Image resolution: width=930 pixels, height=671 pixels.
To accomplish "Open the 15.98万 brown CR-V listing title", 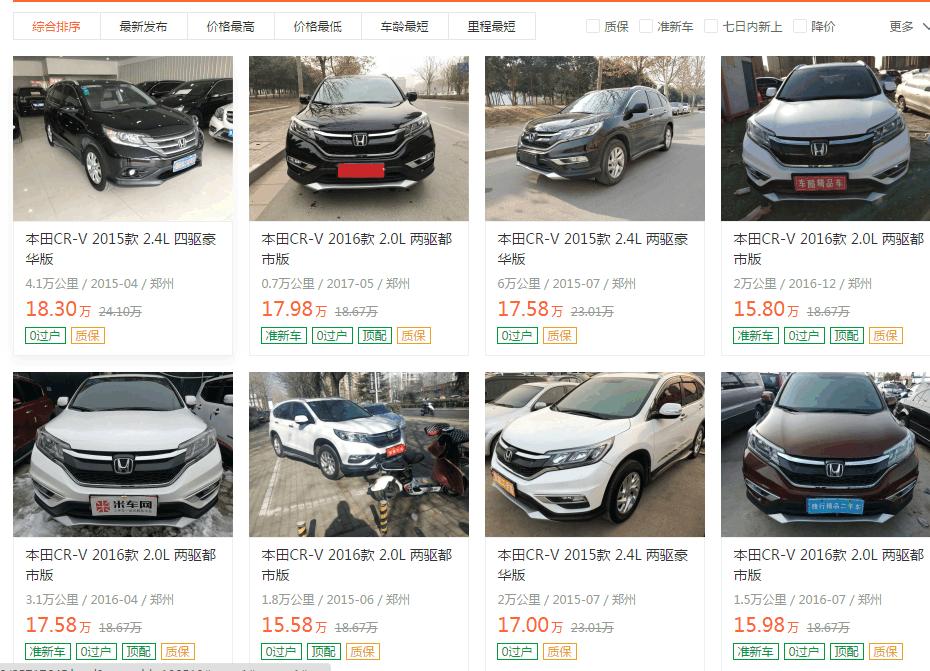I will point(829,564).
